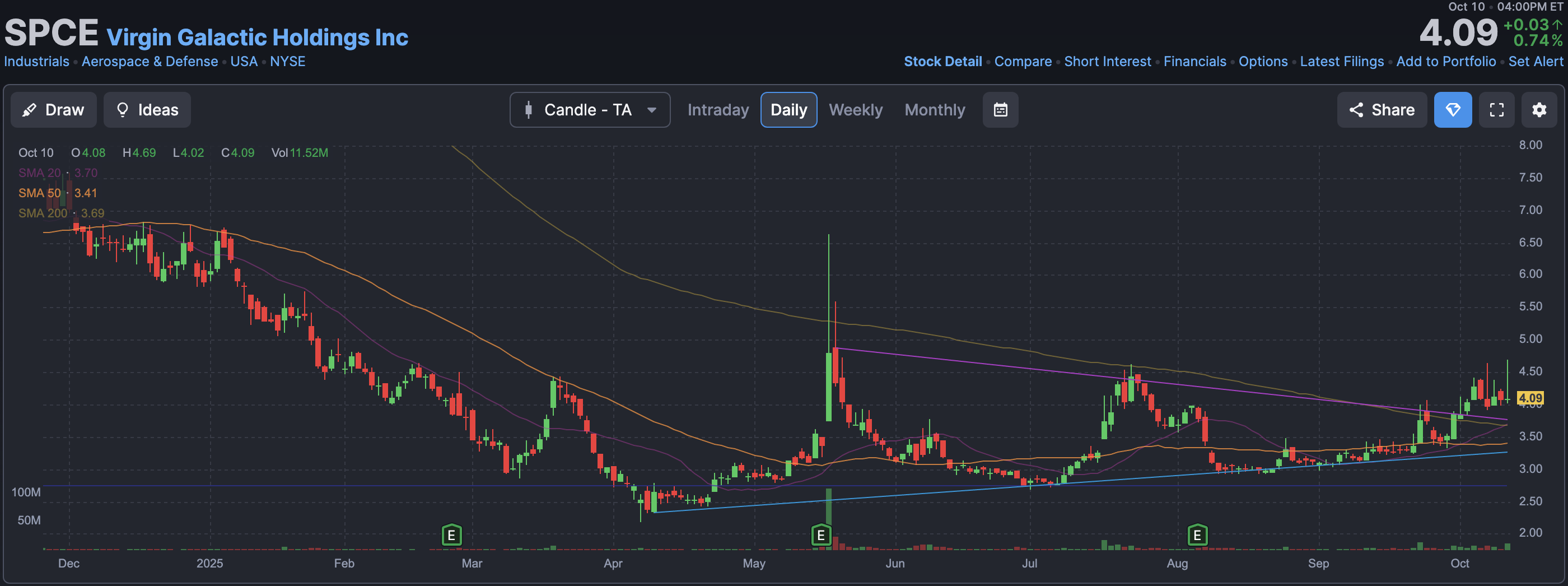Viewport: 1568px width, 586px height.
Task: Enter fullscreen chart mode
Action: point(1496,110)
